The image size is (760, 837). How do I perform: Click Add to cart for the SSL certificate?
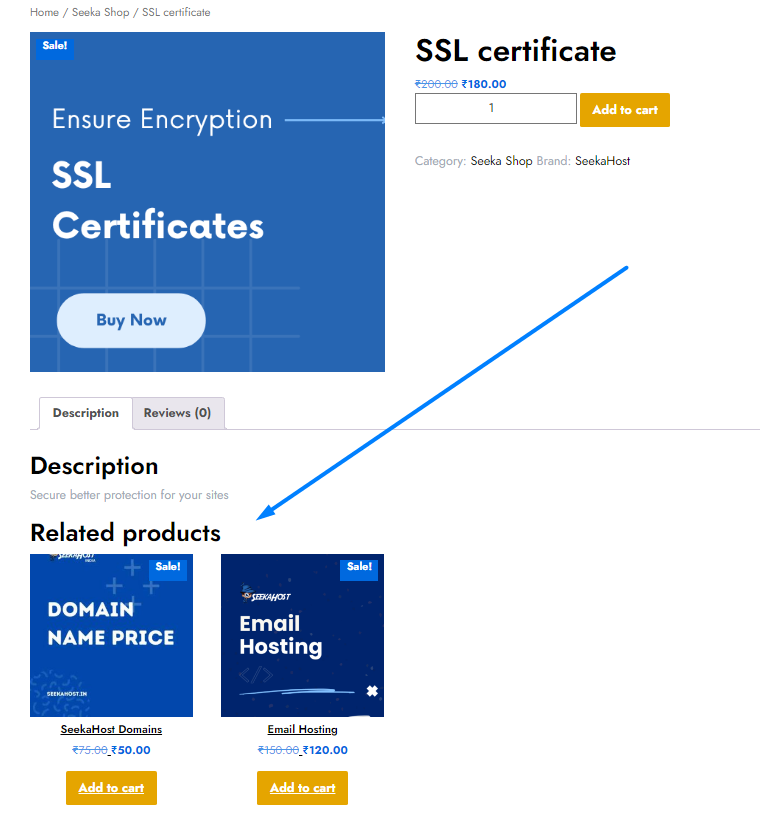(x=624, y=110)
